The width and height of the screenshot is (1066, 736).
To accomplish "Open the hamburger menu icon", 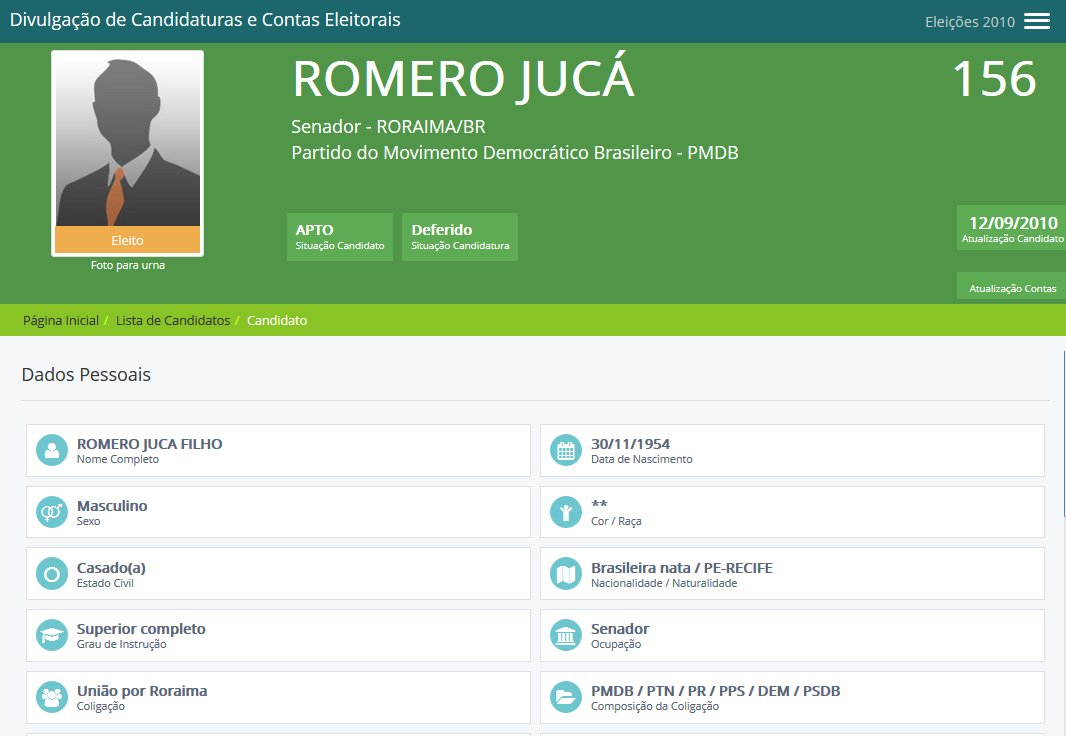I will click(x=1037, y=21).
